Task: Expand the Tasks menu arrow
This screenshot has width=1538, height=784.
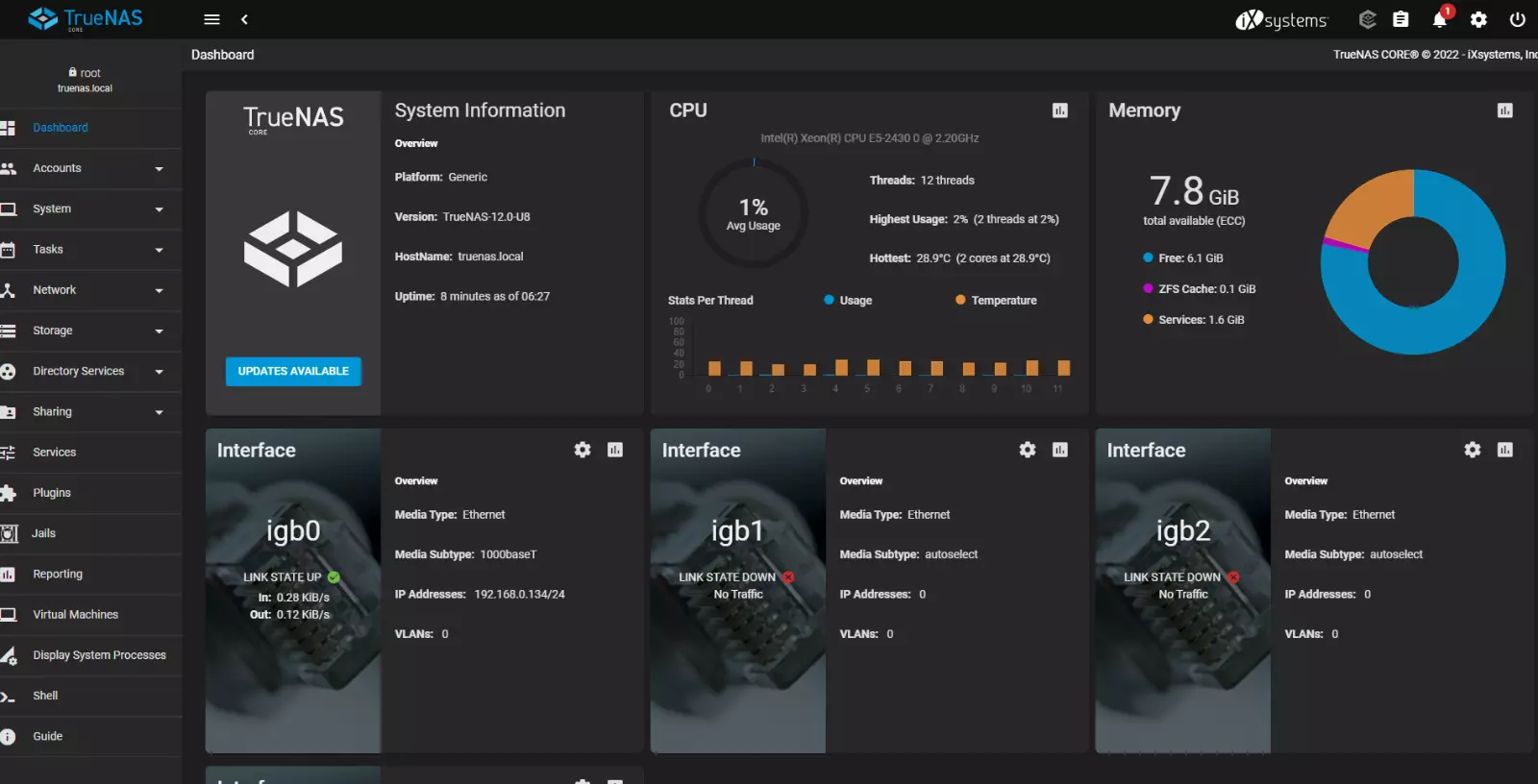Action: click(159, 250)
